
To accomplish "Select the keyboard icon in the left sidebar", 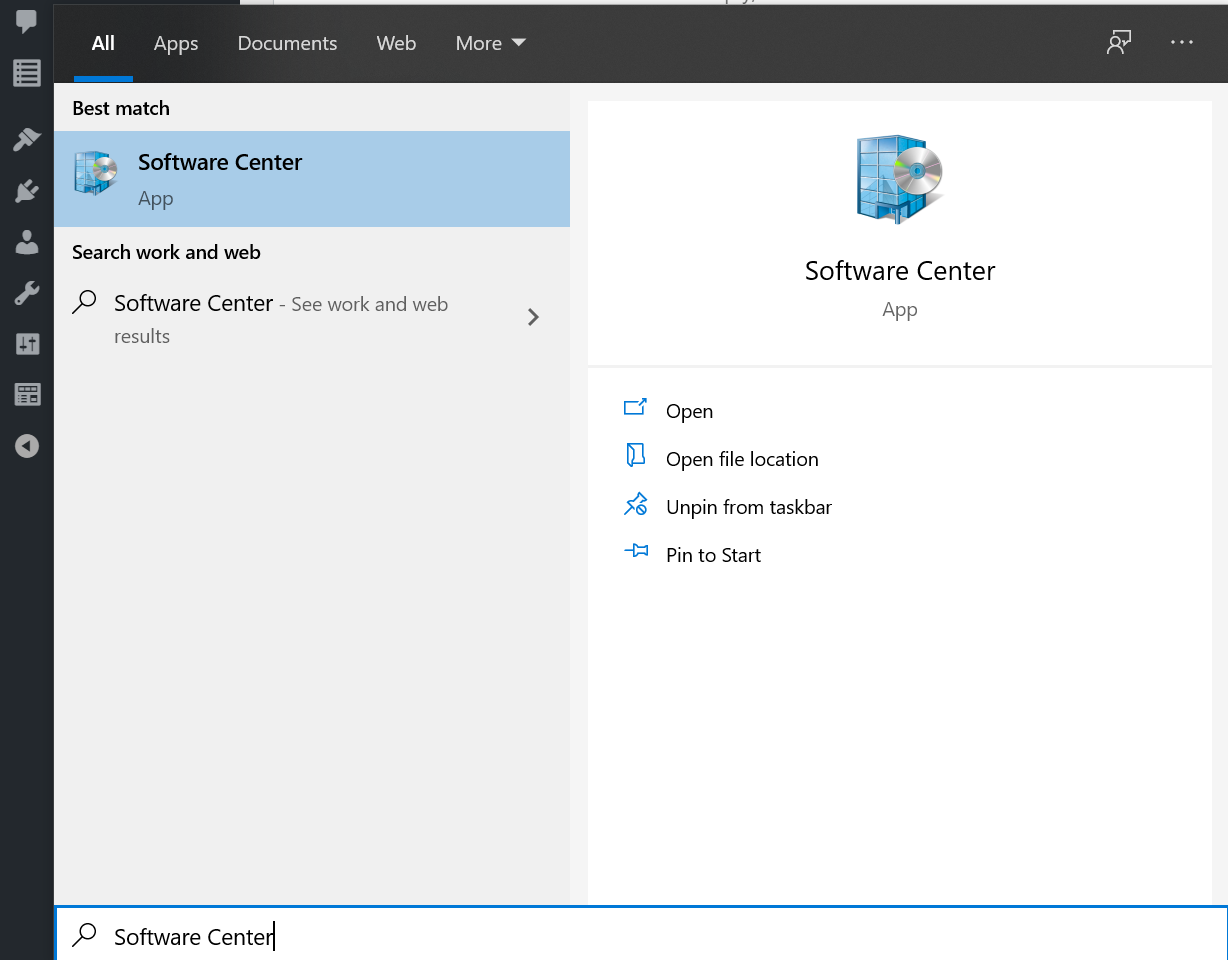I will (25, 394).
